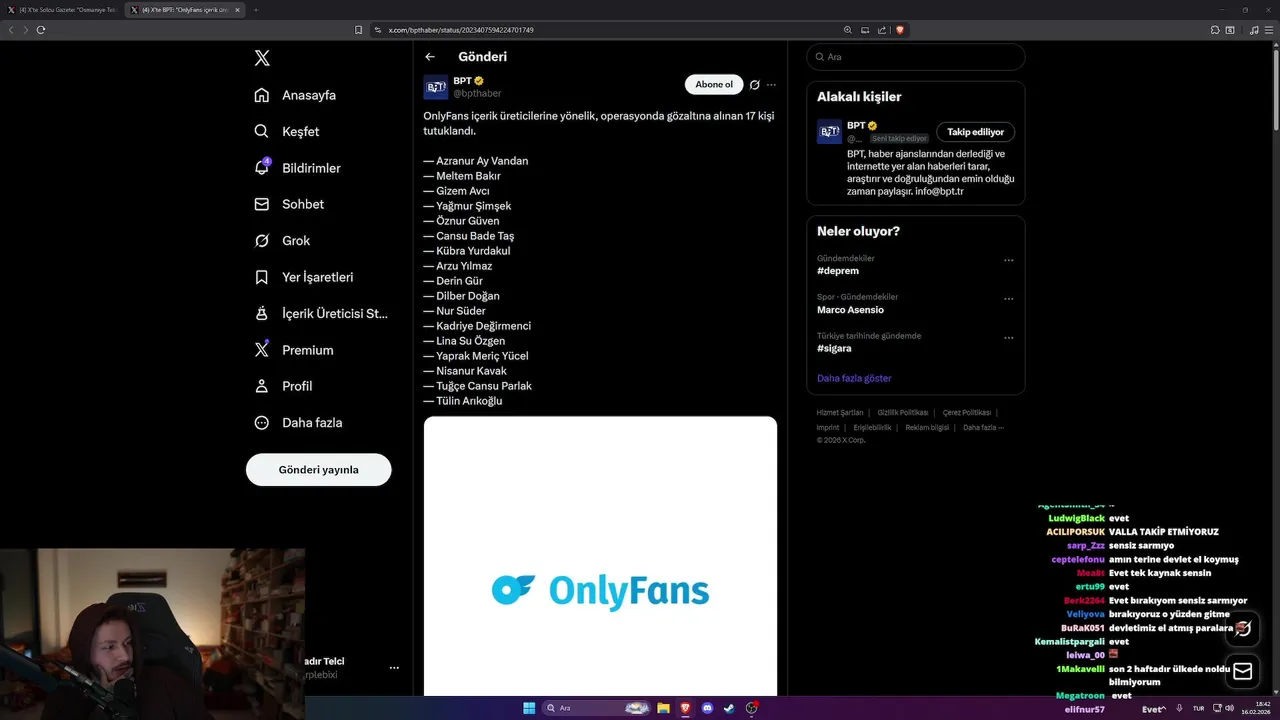Viewport: 1280px width, 720px height.
Task: Open the Erişilebilirlik footer link
Action: (x=872, y=428)
